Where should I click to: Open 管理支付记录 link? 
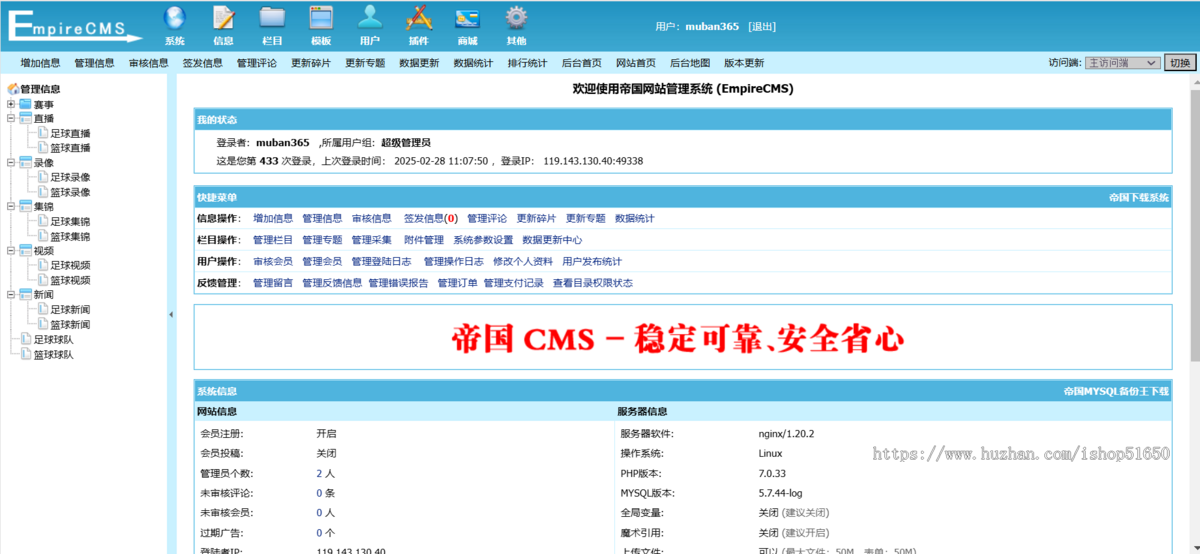(514, 283)
